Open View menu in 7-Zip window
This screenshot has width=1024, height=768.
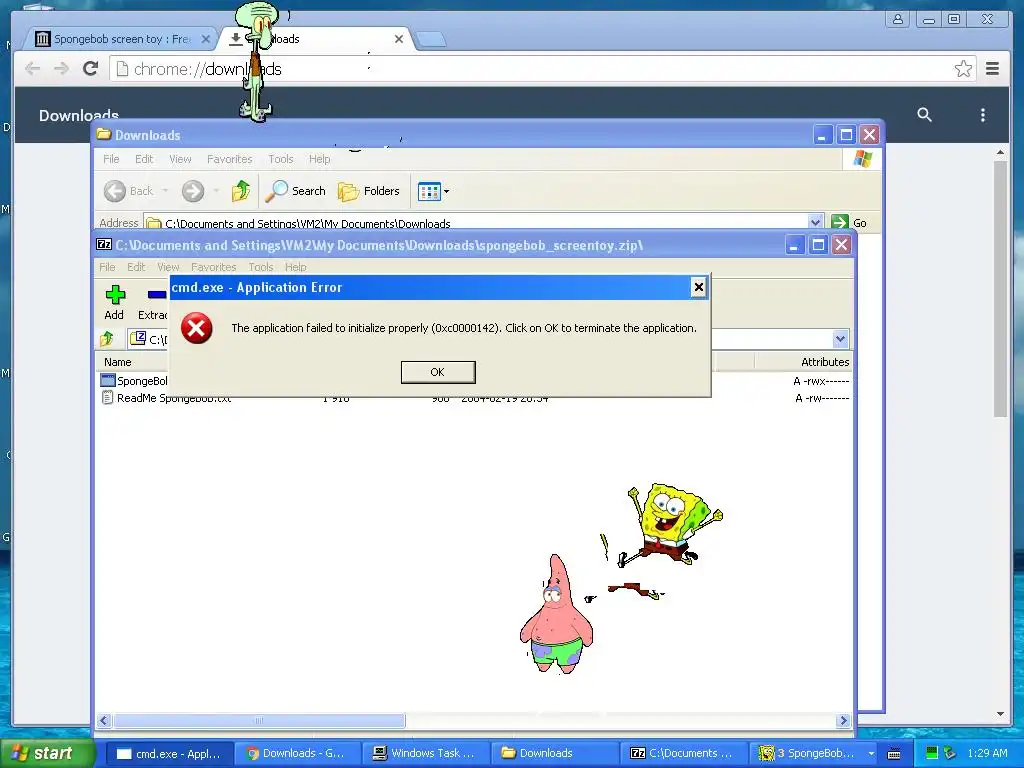(168, 267)
